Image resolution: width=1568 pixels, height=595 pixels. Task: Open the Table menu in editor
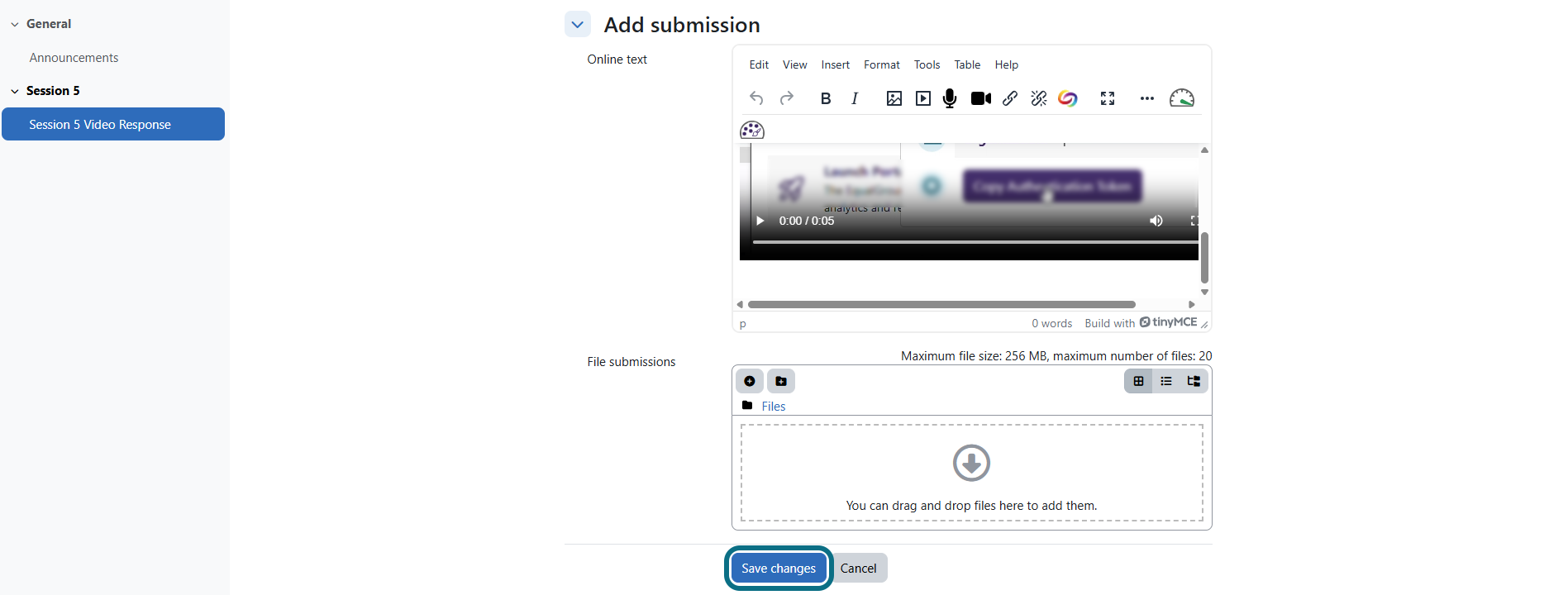[967, 64]
